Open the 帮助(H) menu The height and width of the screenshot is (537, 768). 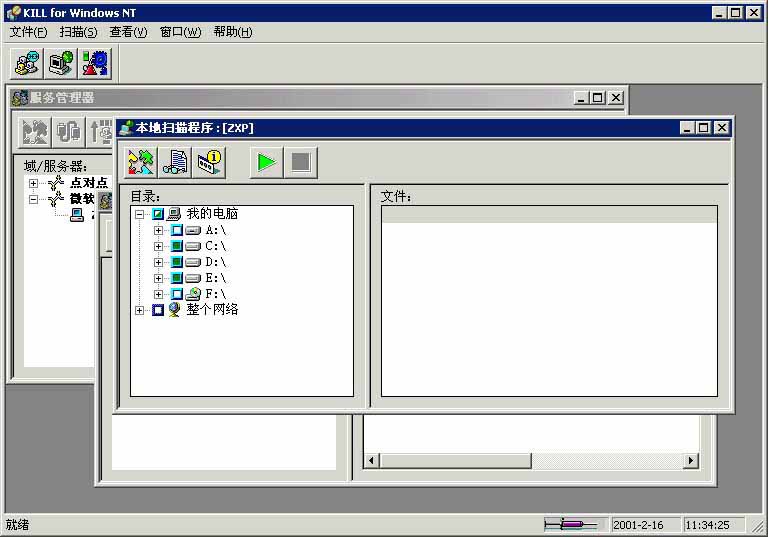pyautogui.click(x=232, y=32)
